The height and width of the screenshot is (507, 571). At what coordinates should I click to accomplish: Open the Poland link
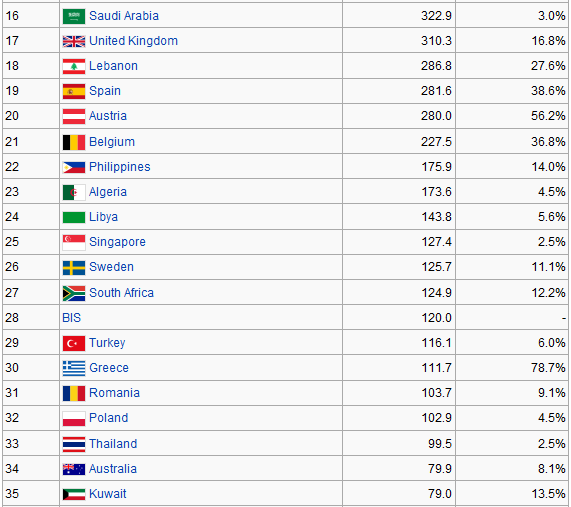click(x=109, y=418)
